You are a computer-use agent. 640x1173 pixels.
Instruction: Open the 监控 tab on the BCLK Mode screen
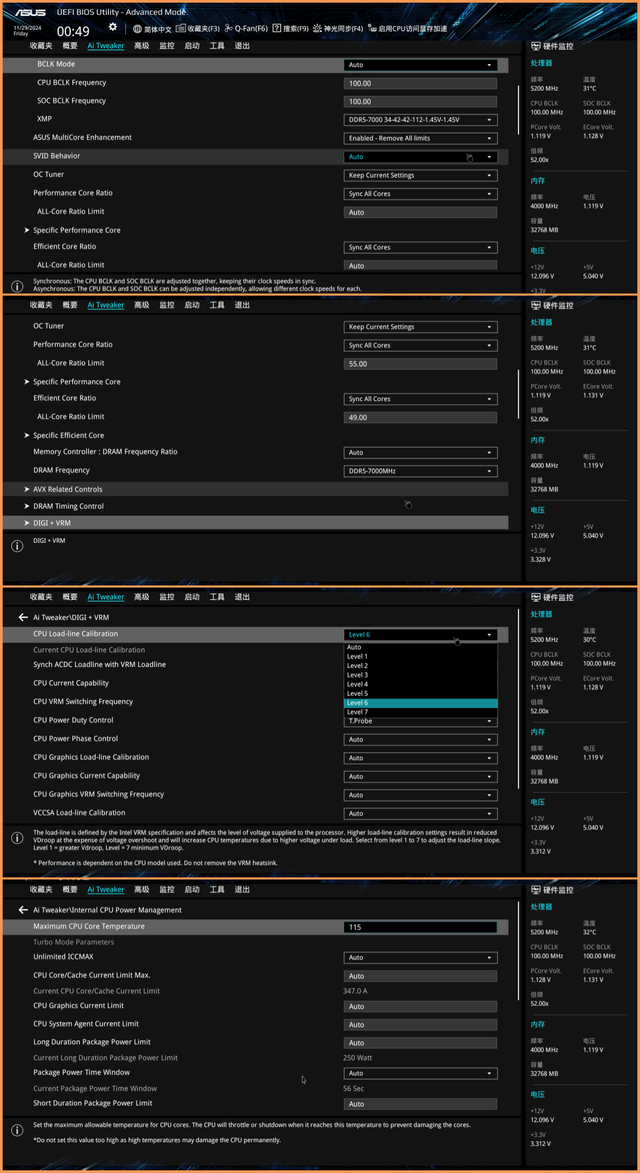pos(167,46)
